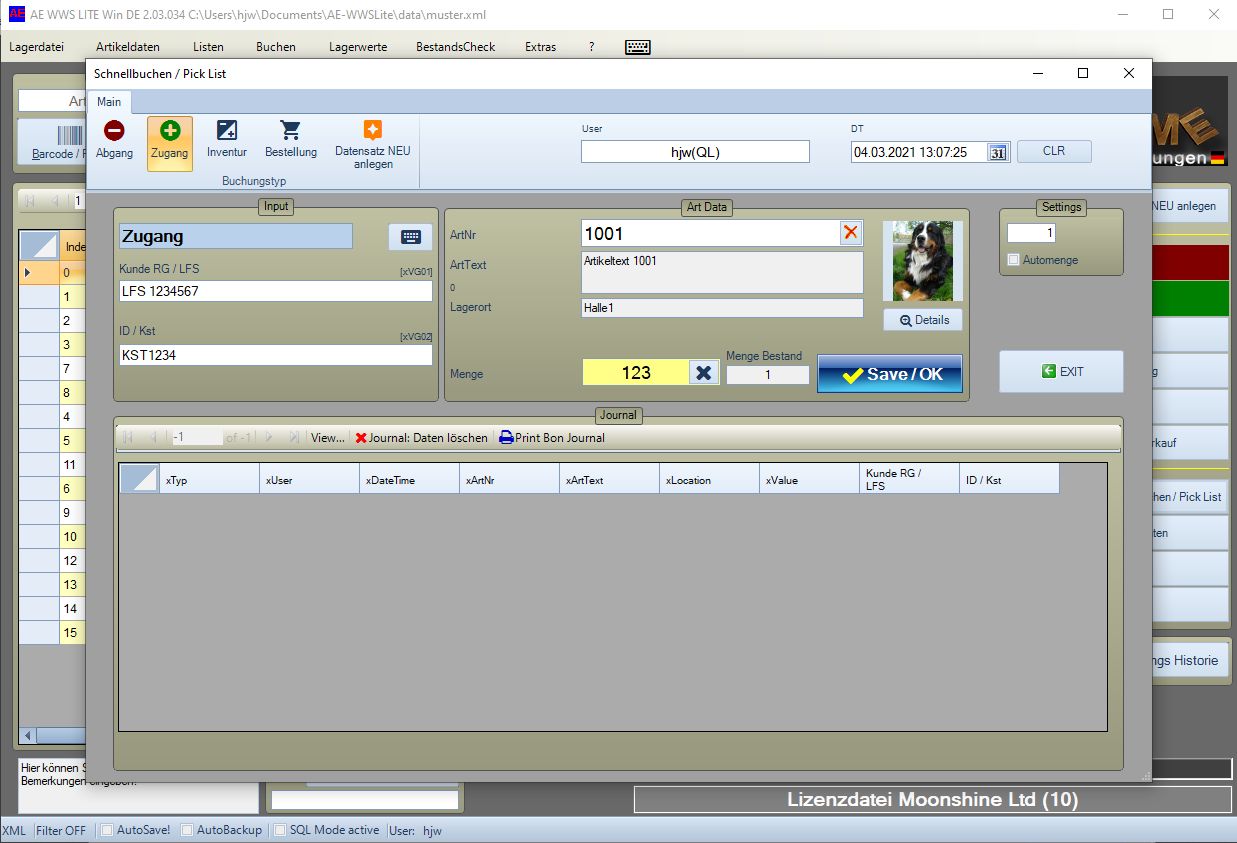The width and height of the screenshot is (1237, 843).
Task: Click the Filter OFF status bar entry
Action: coord(62,830)
